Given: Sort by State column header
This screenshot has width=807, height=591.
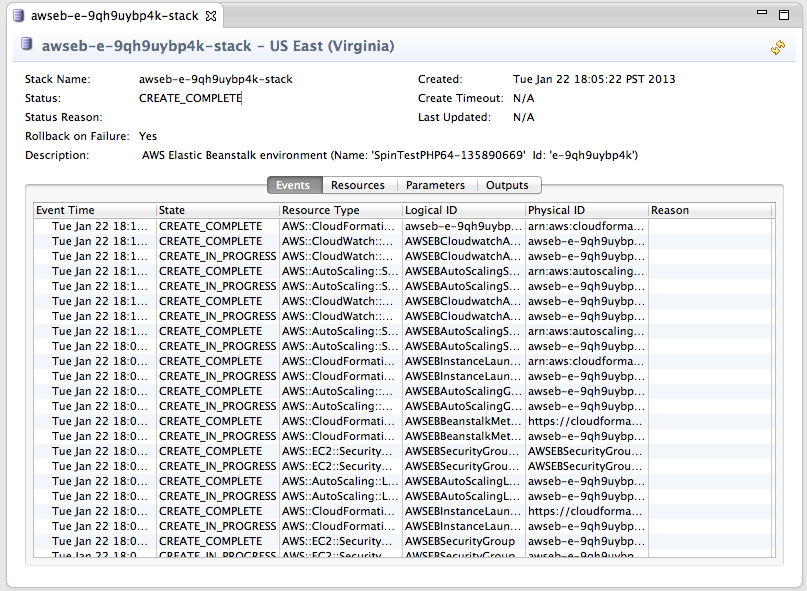Looking at the screenshot, I should coord(218,210).
